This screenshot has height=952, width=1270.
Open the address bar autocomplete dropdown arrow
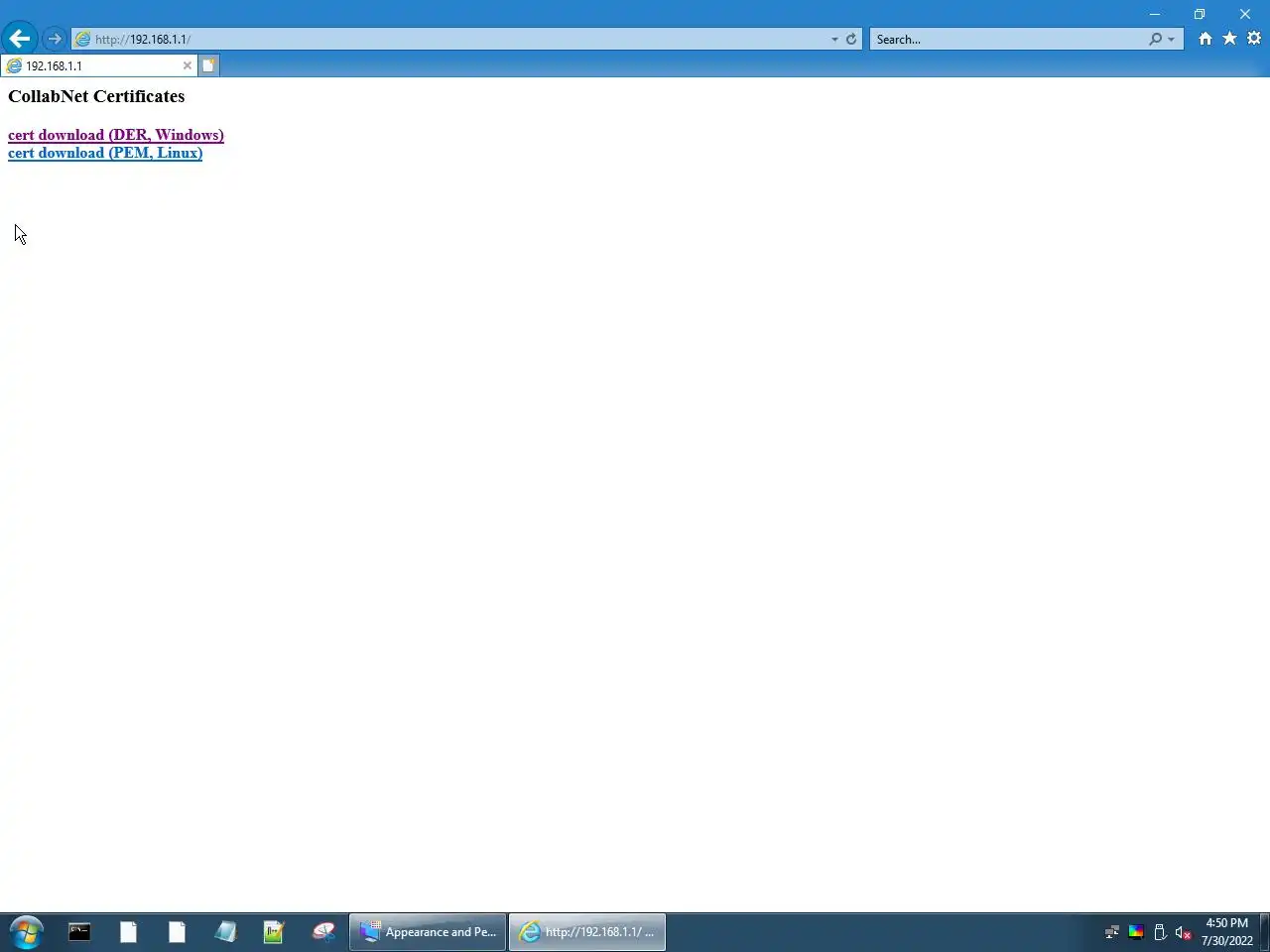[834, 39]
